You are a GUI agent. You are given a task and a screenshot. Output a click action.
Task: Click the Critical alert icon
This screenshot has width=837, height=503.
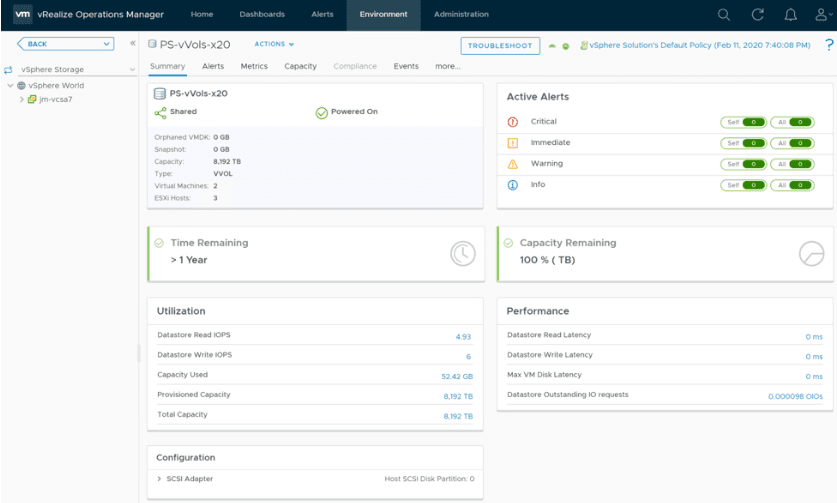pos(512,122)
